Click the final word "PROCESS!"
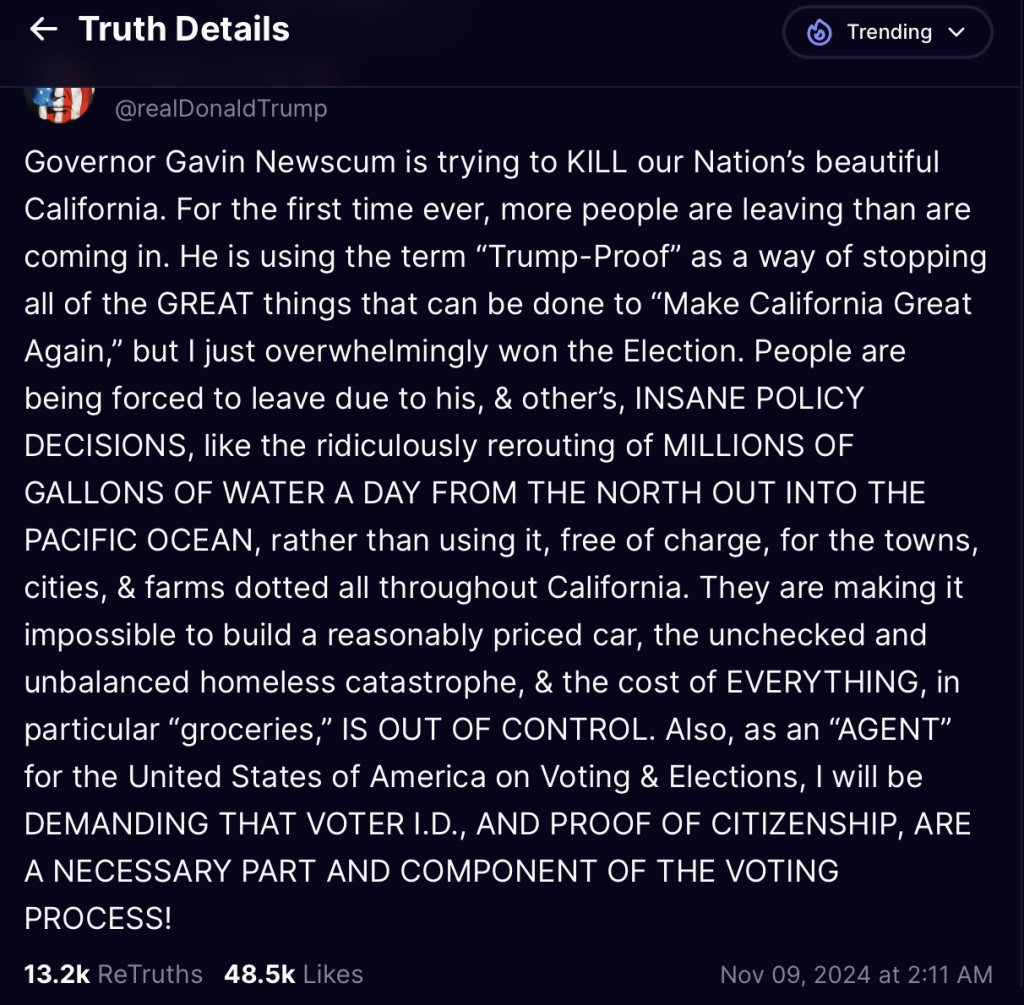Screen dimensions: 1024x1005 [98, 918]
